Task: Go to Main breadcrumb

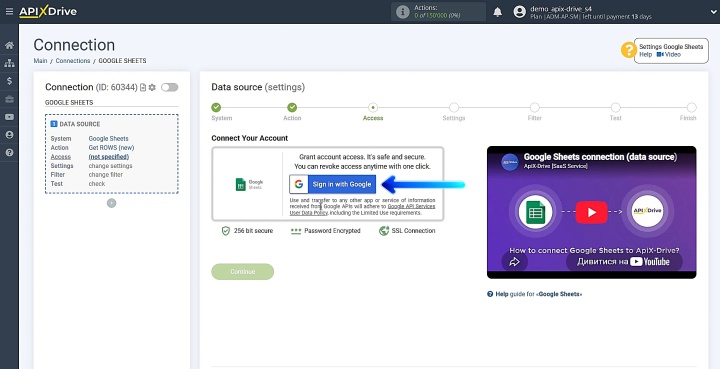Action: coord(40,61)
